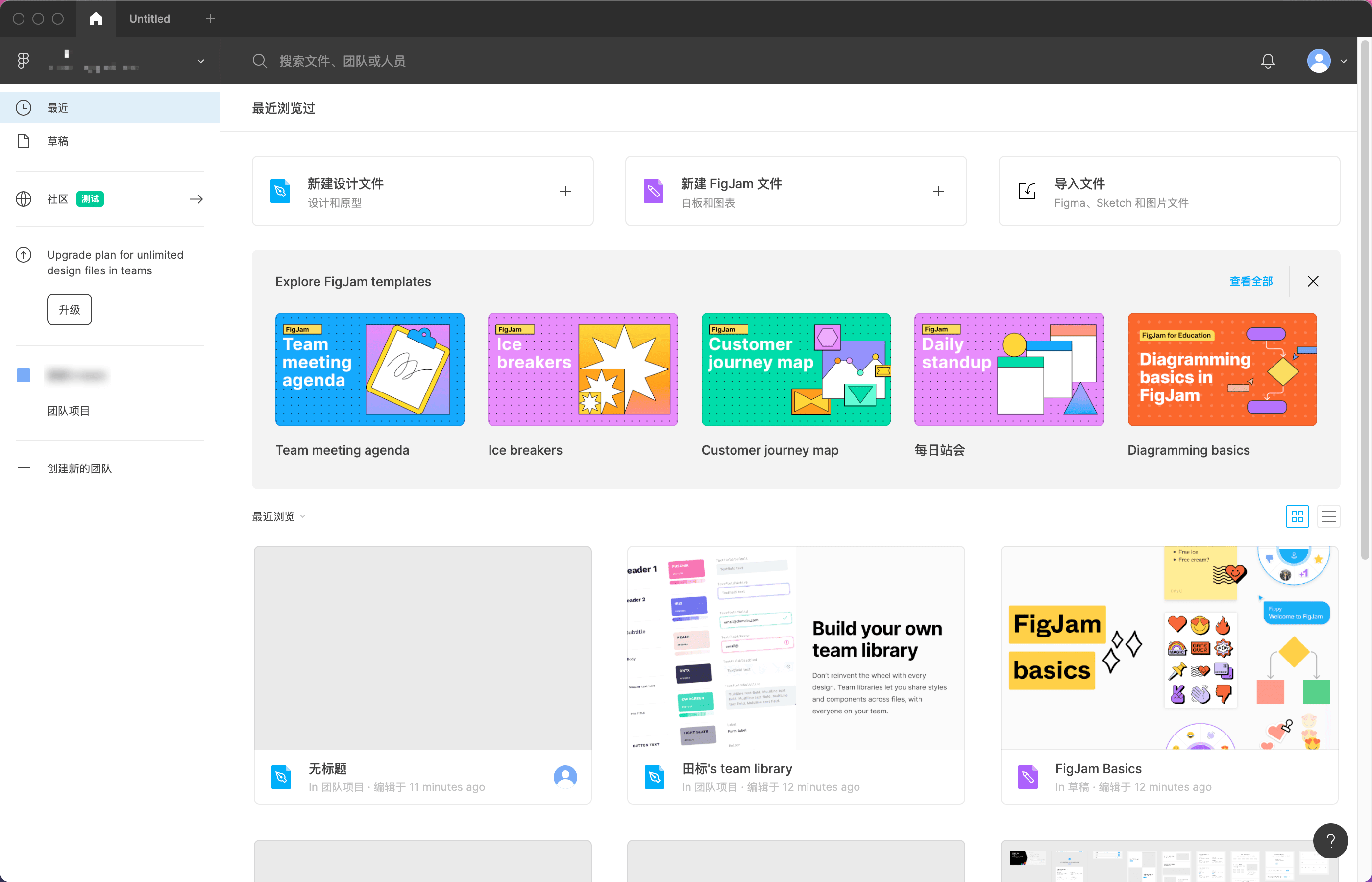
Task: Click the upgrade arrow icon in the sidebar
Action: coord(24,255)
